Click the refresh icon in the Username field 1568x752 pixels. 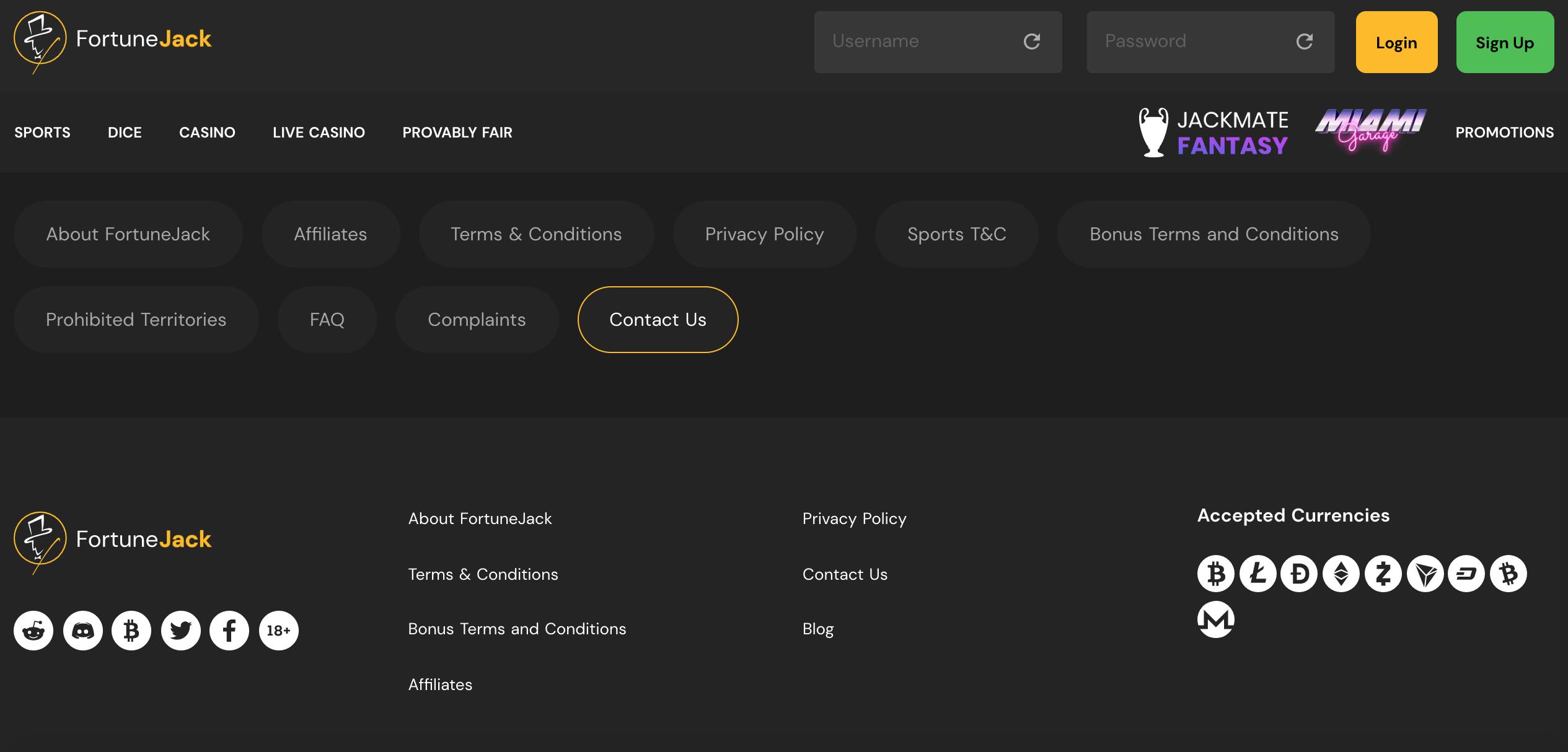[x=1032, y=42]
